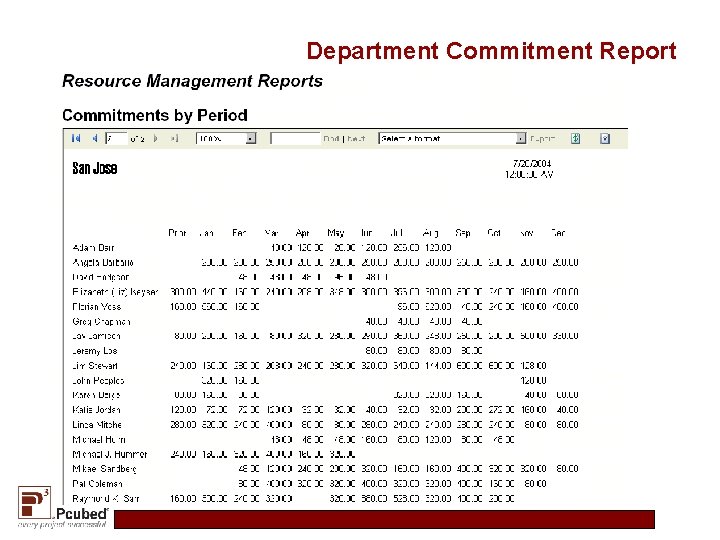This screenshot has height=540, width=720.
Task: Click the Jeremy Lee row name
Action: coord(95,351)
